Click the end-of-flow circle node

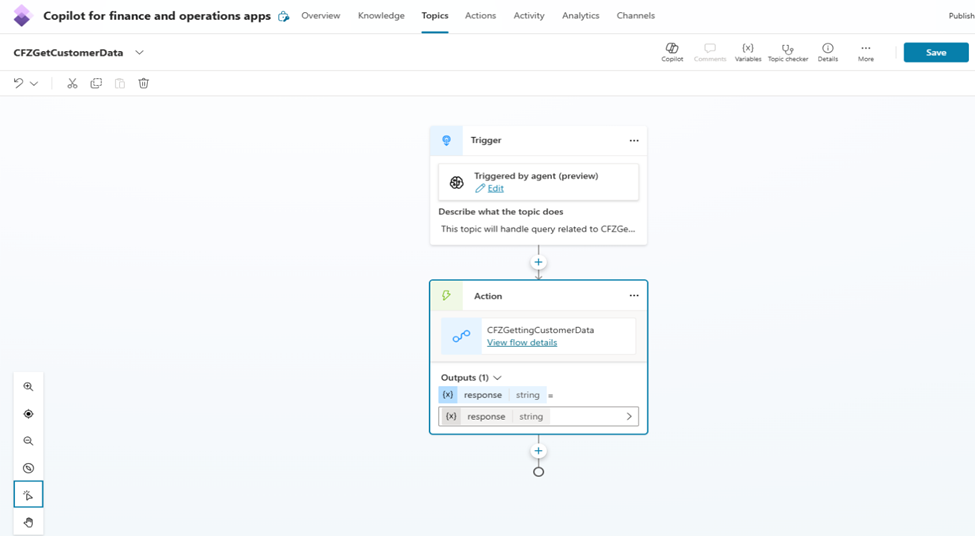tap(538, 472)
